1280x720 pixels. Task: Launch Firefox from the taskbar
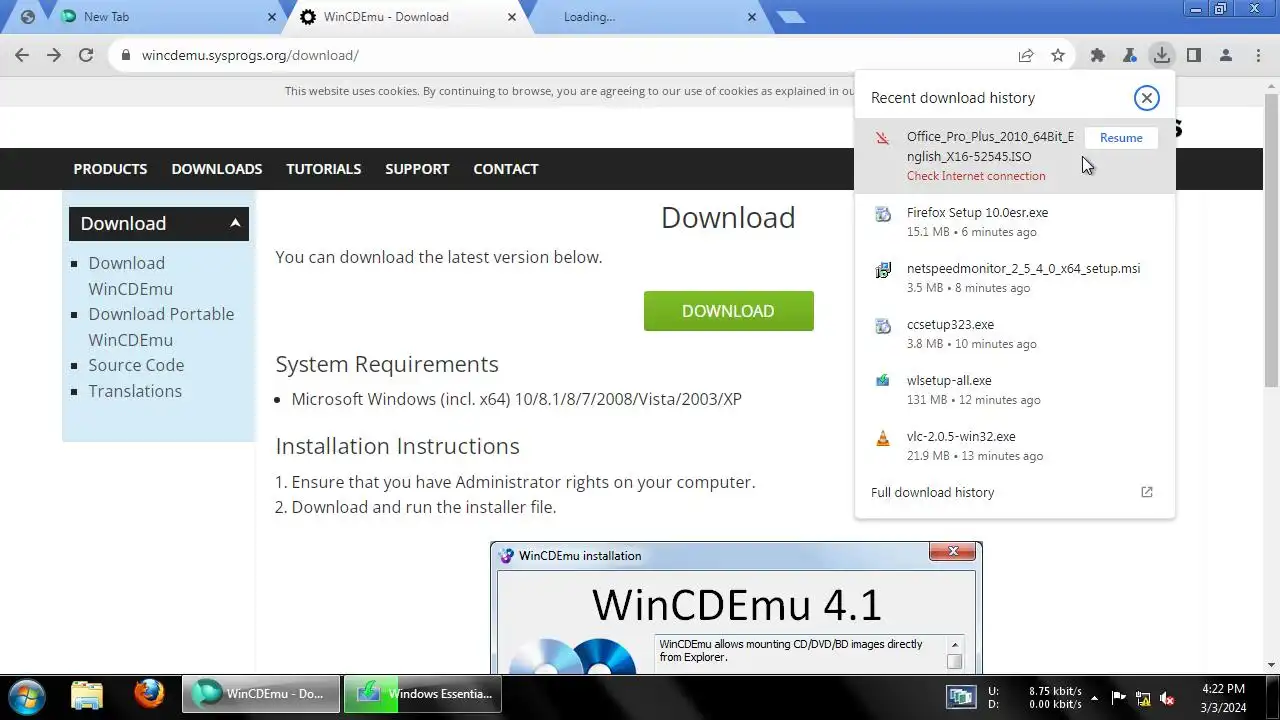tap(150, 694)
